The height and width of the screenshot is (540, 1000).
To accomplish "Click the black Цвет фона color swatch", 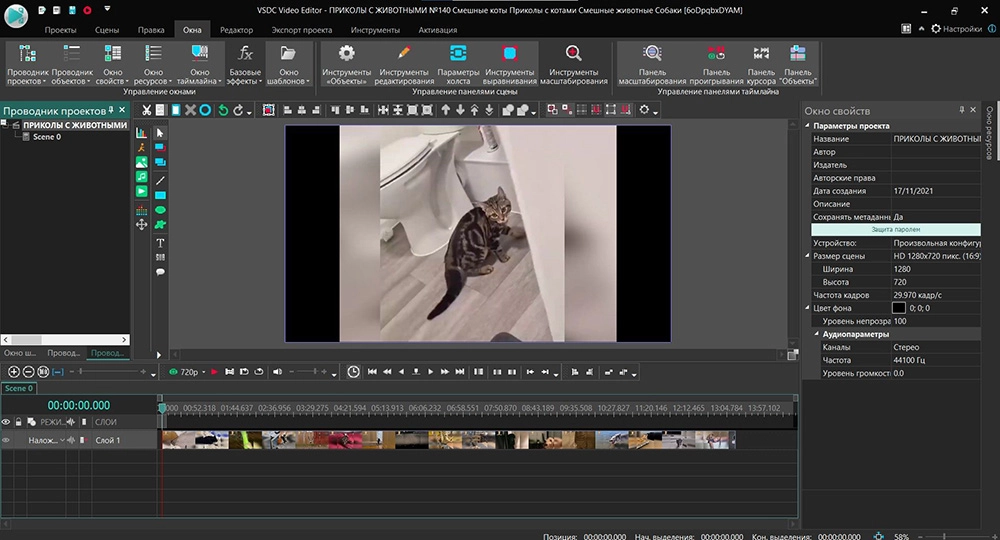I will click(x=898, y=308).
